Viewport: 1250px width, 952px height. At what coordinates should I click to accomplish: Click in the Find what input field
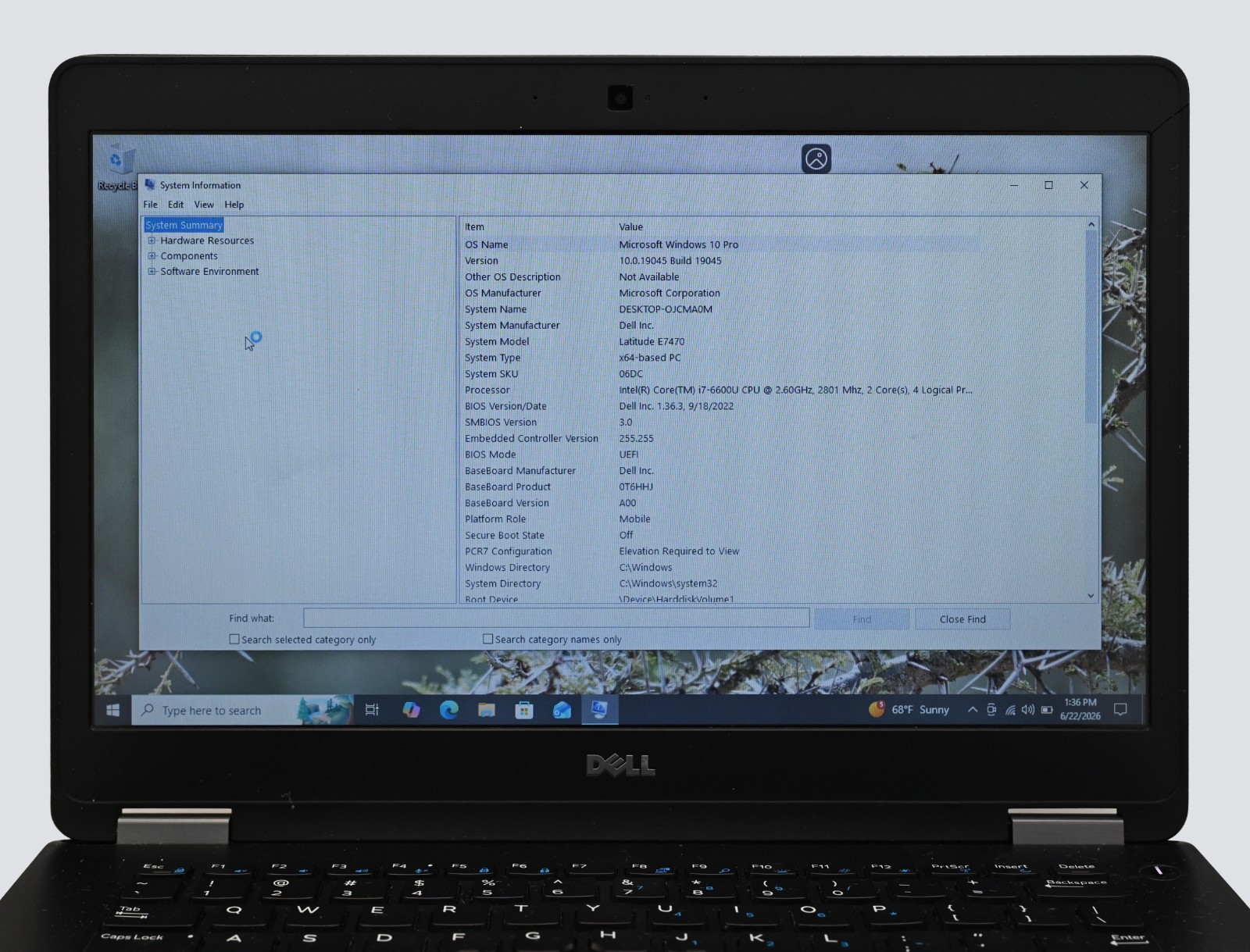click(x=556, y=618)
